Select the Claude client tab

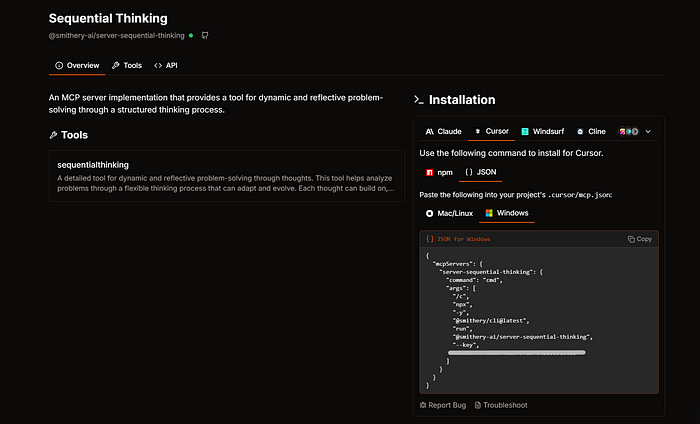(443, 131)
